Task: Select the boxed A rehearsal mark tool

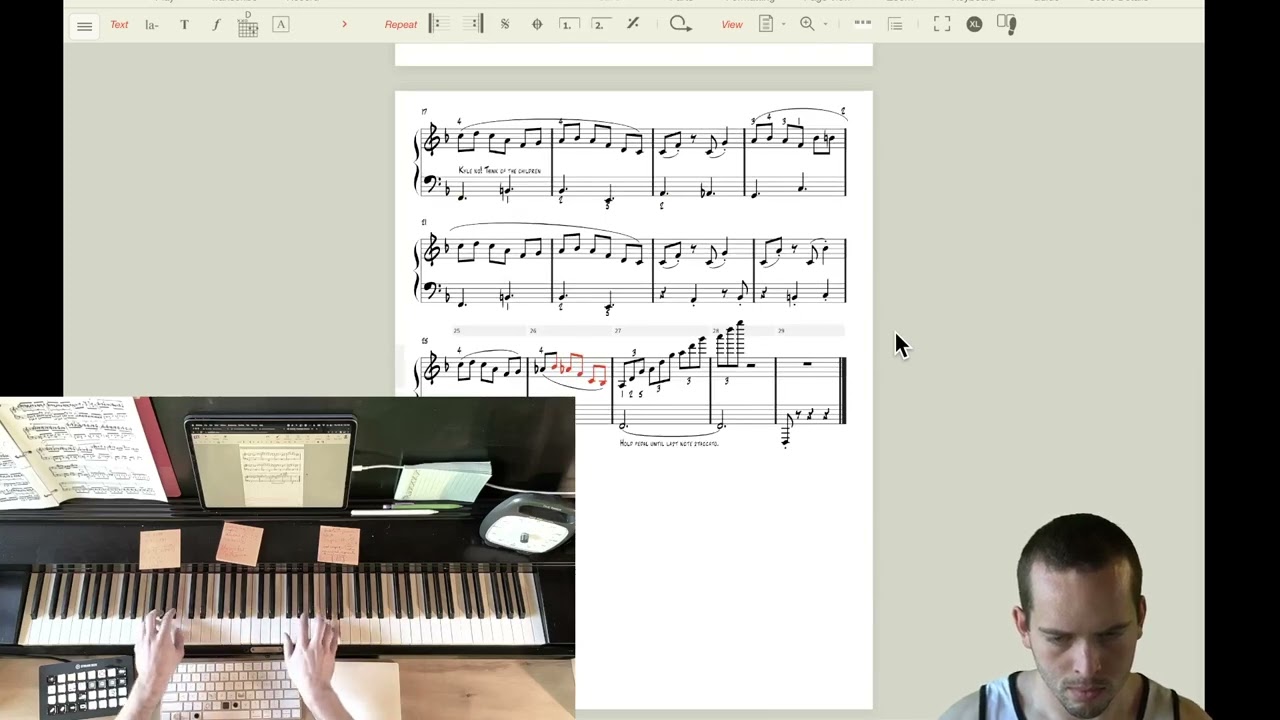Action: (281, 24)
